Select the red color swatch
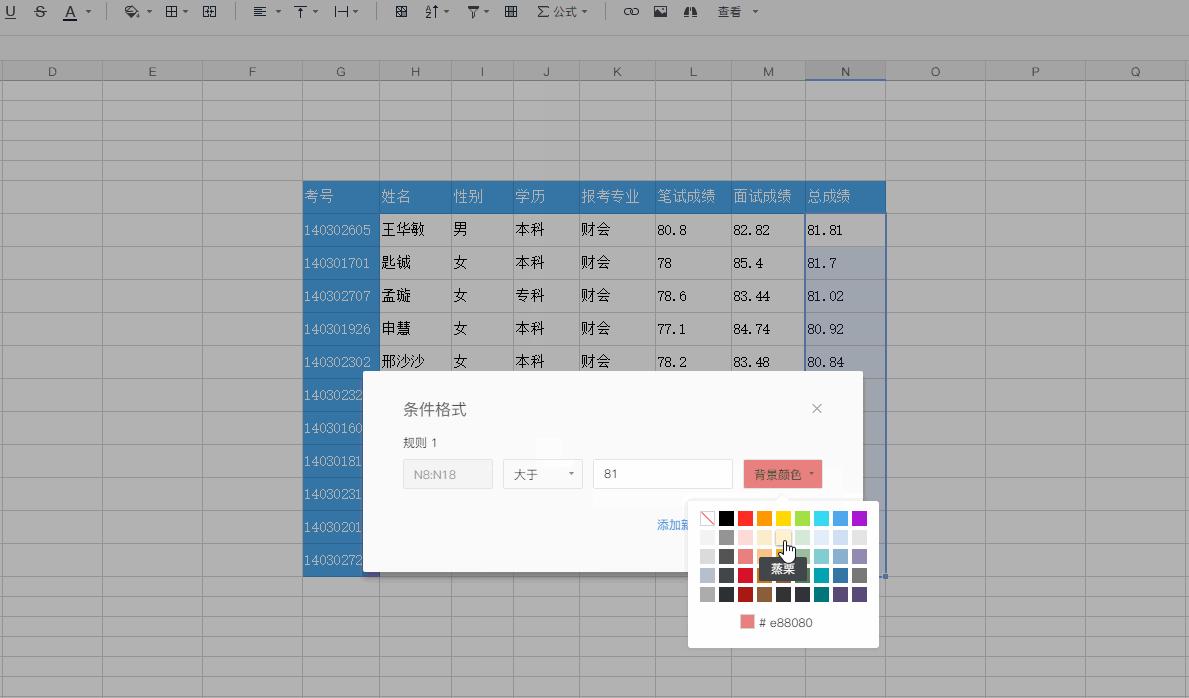1189x698 pixels. pyautogui.click(x=745, y=518)
